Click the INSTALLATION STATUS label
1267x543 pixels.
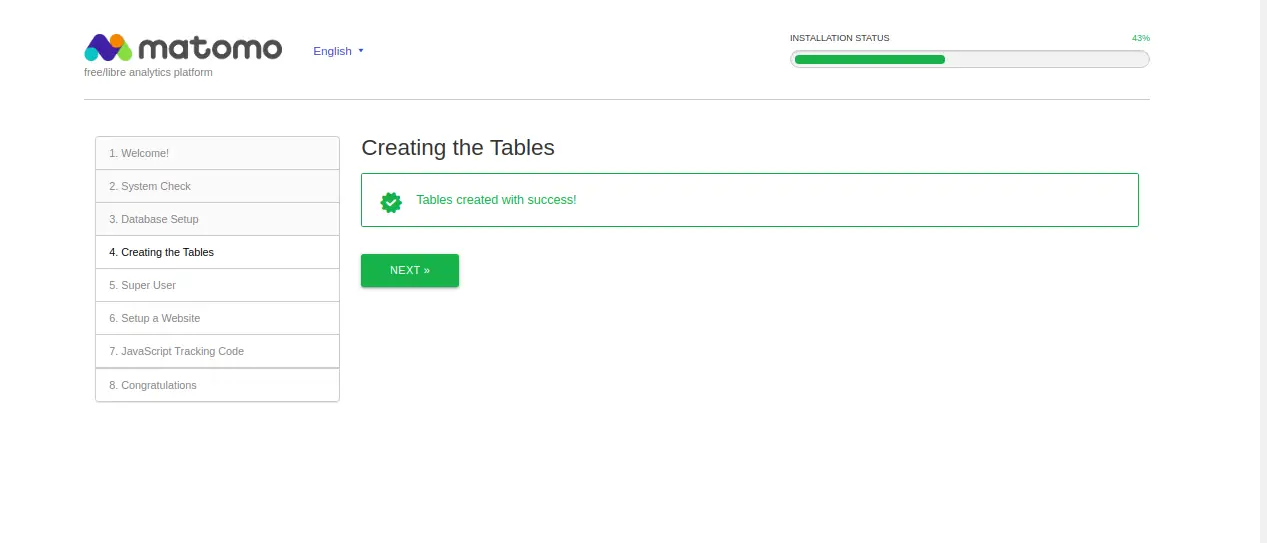point(839,38)
